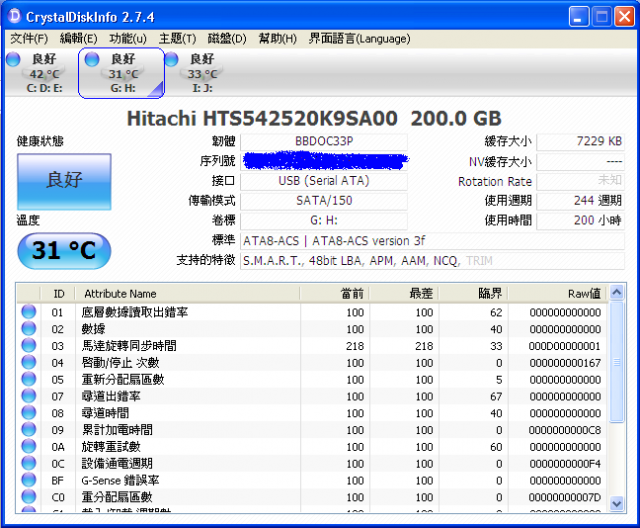Click the firmware field BBDOC33P
Viewport: 640px width, 528px height.
point(324,142)
